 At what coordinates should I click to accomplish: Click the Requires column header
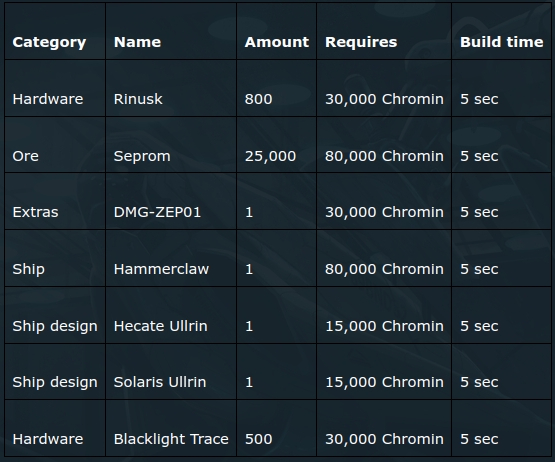point(361,42)
